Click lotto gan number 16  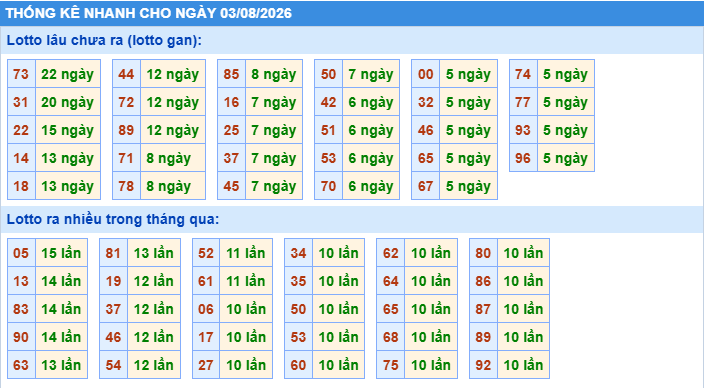point(231,102)
